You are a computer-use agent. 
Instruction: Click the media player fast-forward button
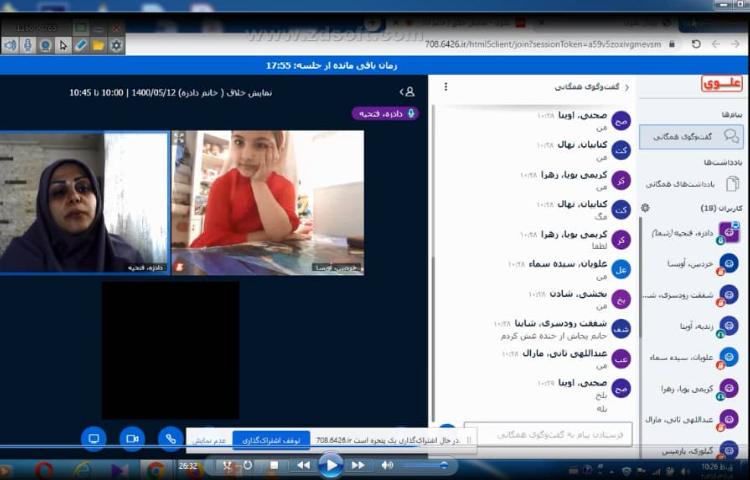(358, 465)
